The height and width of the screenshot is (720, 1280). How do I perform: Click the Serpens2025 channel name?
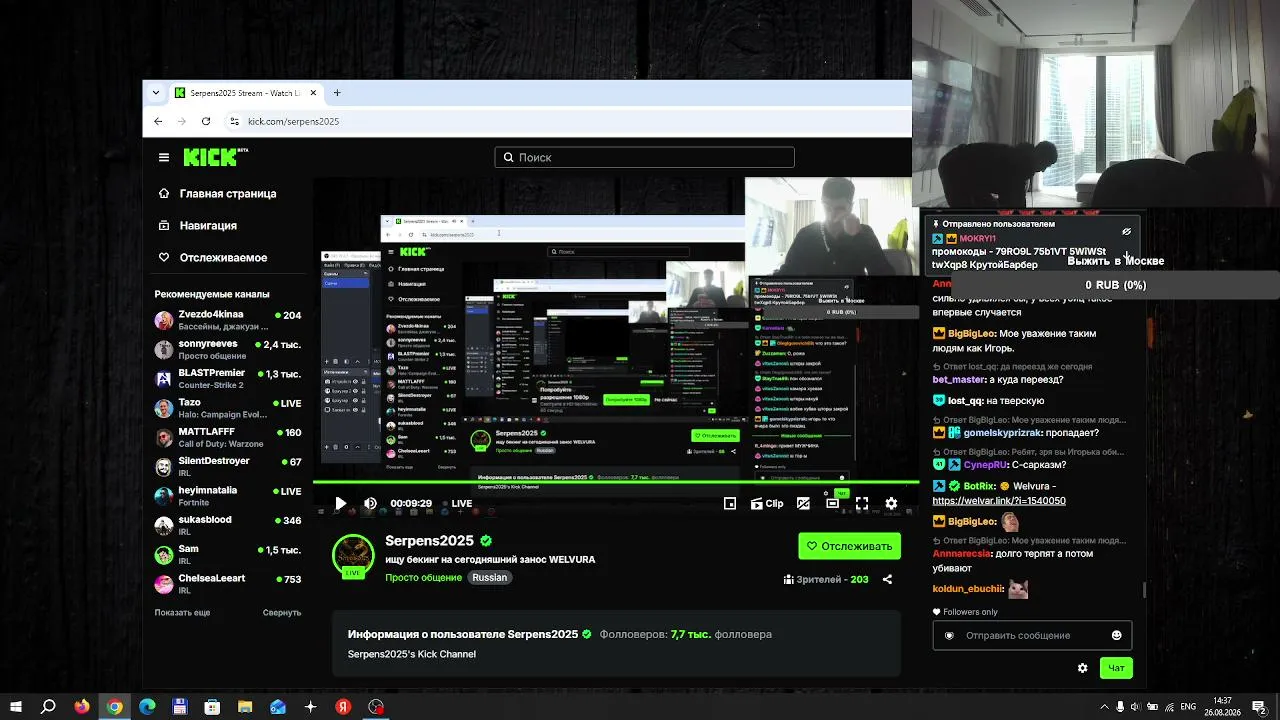(430, 541)
